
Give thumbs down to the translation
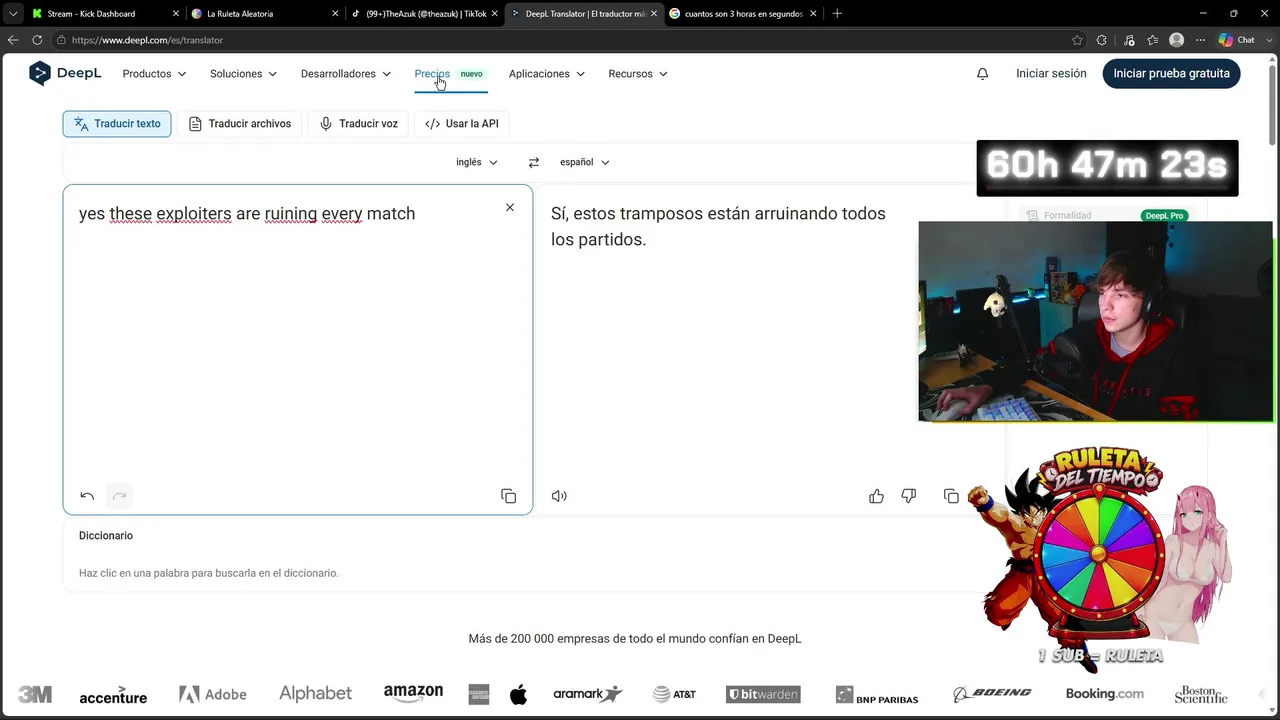pyautogui.click(x=909, y=496)
